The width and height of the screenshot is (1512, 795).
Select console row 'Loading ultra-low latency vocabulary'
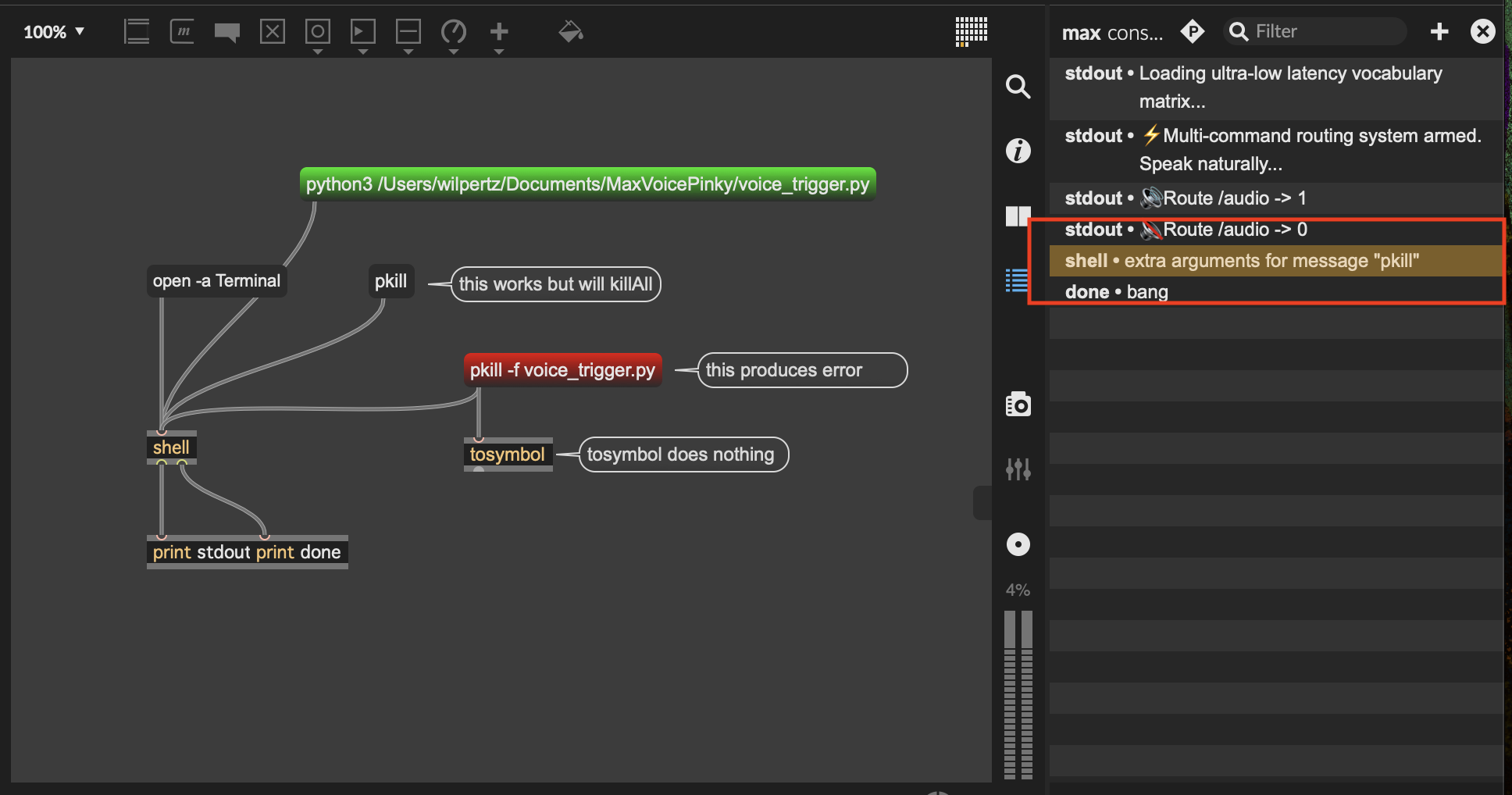(1276, 87)
